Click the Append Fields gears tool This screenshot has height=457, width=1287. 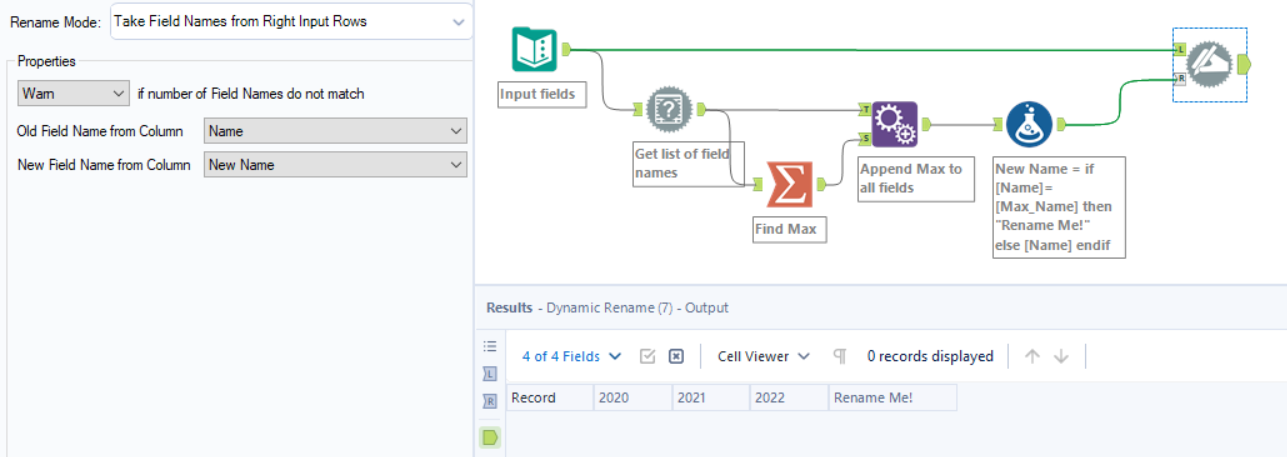(x=893, y=124)
